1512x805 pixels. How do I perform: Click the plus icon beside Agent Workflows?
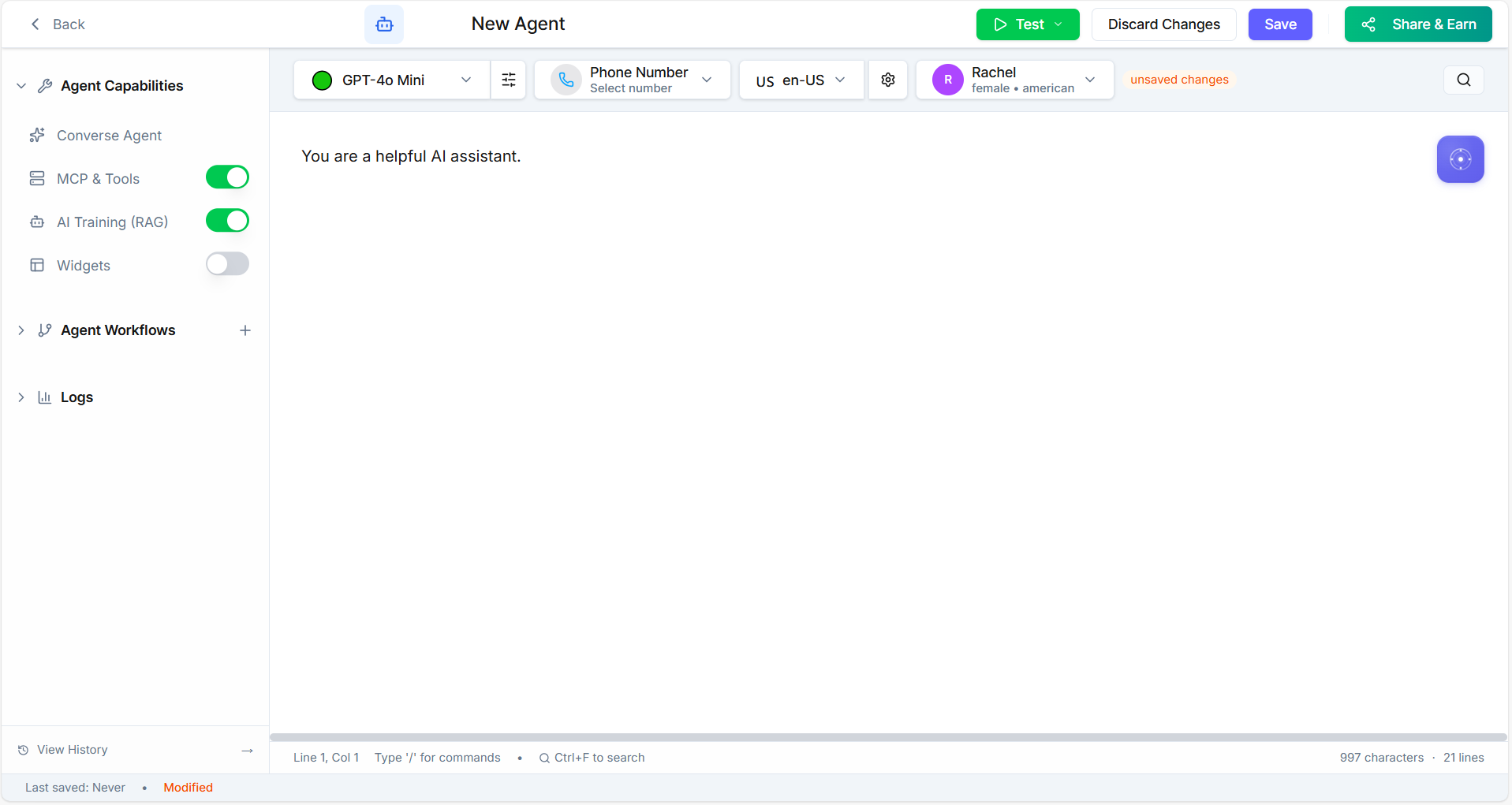tap(245, 330)
